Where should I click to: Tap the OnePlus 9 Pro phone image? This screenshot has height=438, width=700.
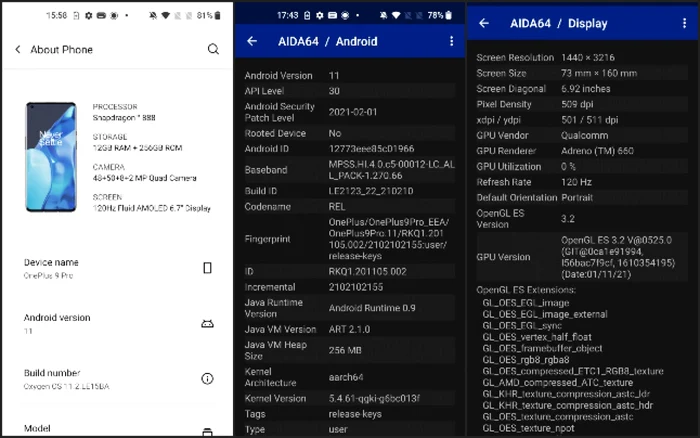click(51, 157)
